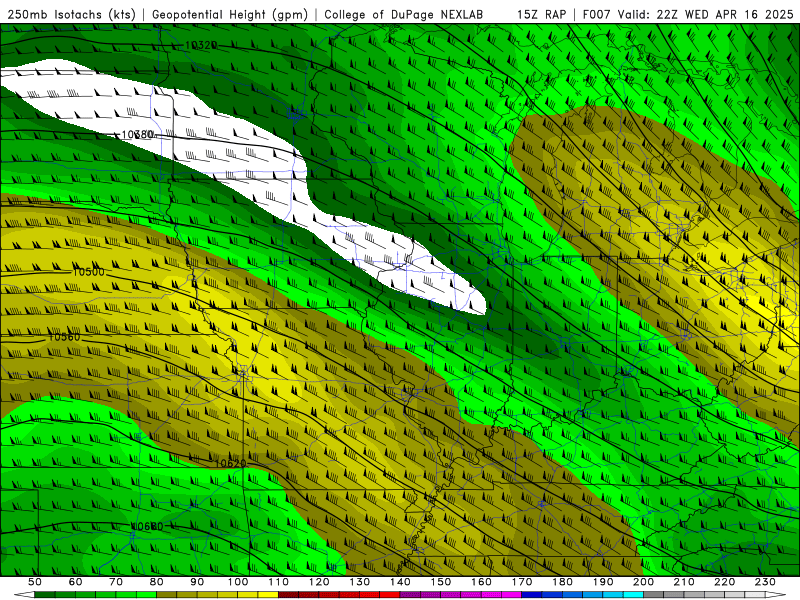Select the 60 value on the color scale
Image resolution: width=800 pixels, height=600 pixels.
click(x=76, y=582)
